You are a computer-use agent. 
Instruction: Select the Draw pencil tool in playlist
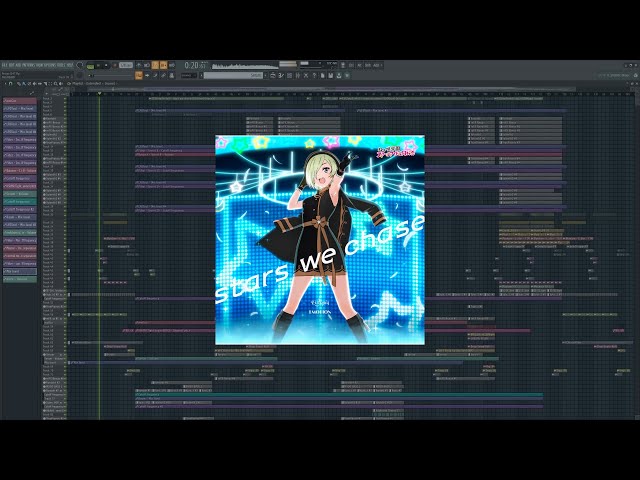pos(19,84)
